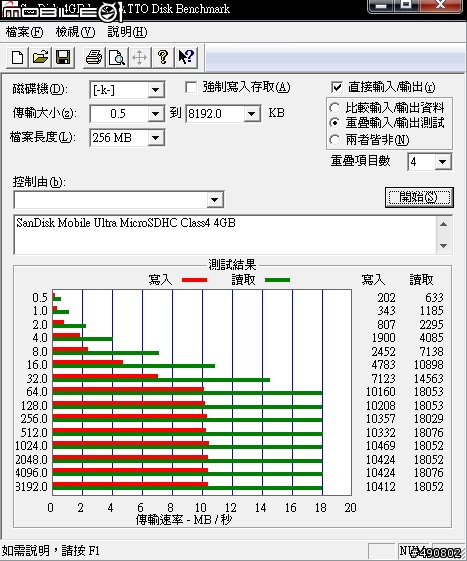Screen dimensions: 467x561
Task: Print results using the printer icon
Action: (94, 57)
